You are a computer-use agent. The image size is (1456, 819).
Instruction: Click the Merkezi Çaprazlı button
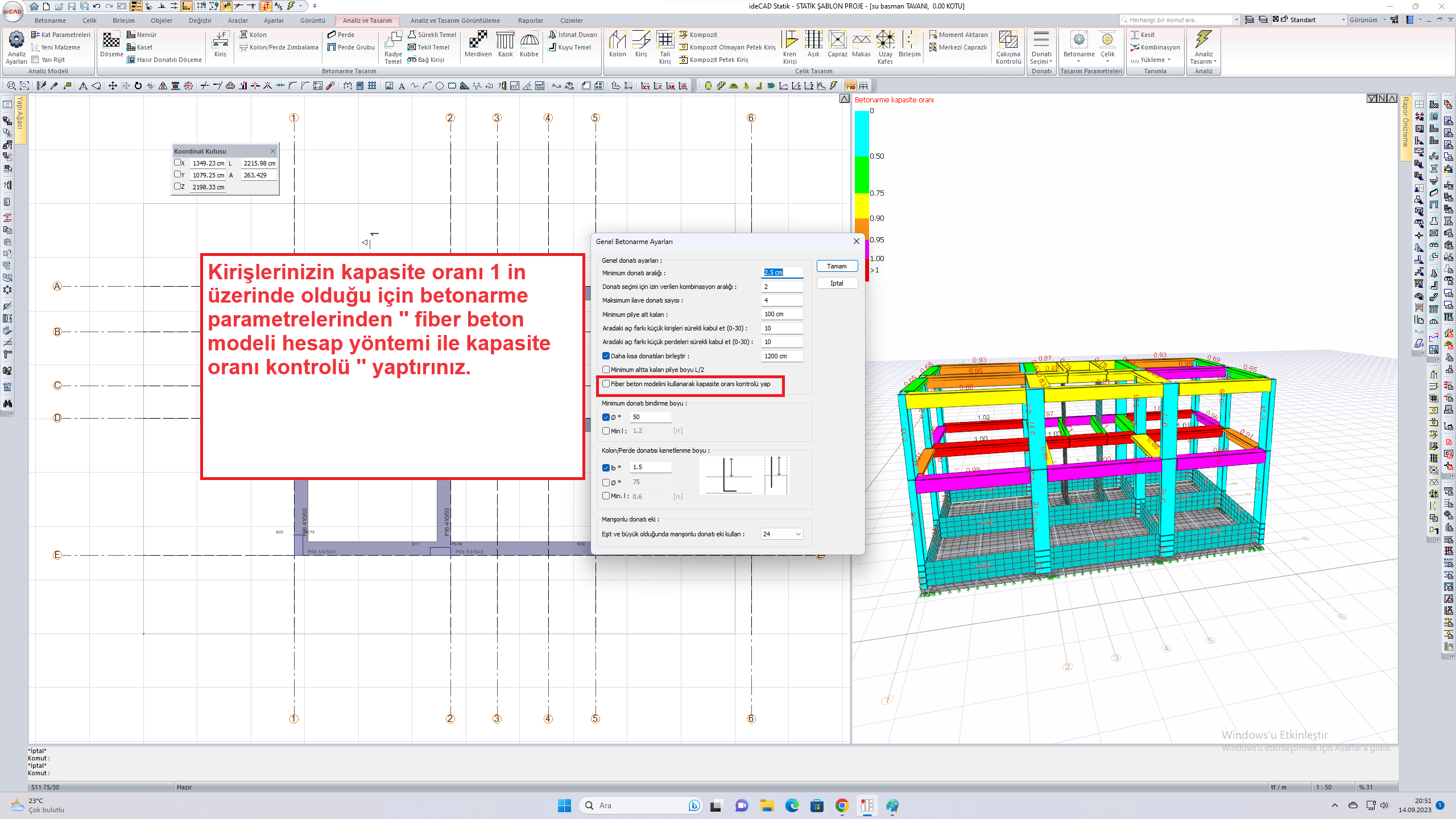pyautogui.click(x=958, y=47)
